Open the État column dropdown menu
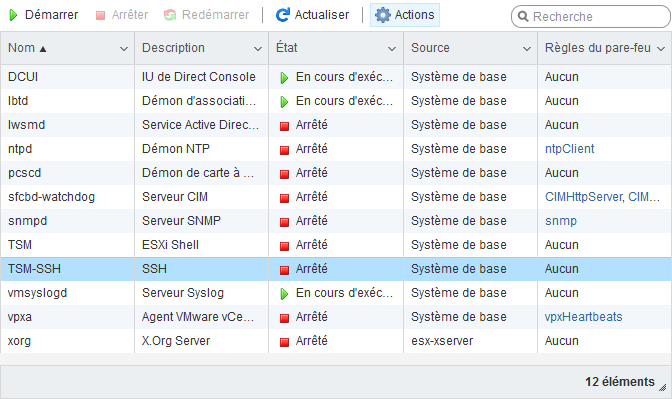Image resolution: width=672 pixels, height=399 pixels. coord(392,49)
